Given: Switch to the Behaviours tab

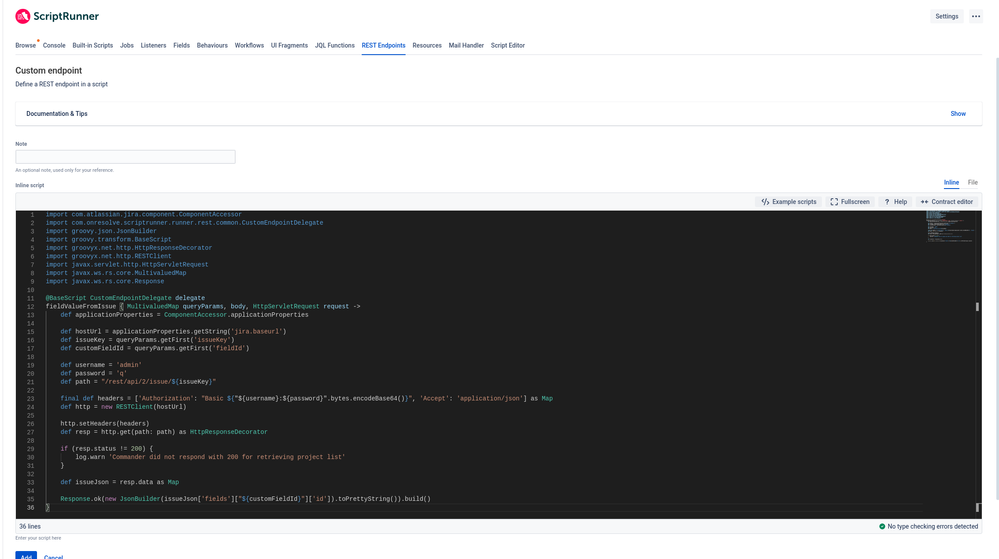Looking at the screenshot, I should pos(212,45).
